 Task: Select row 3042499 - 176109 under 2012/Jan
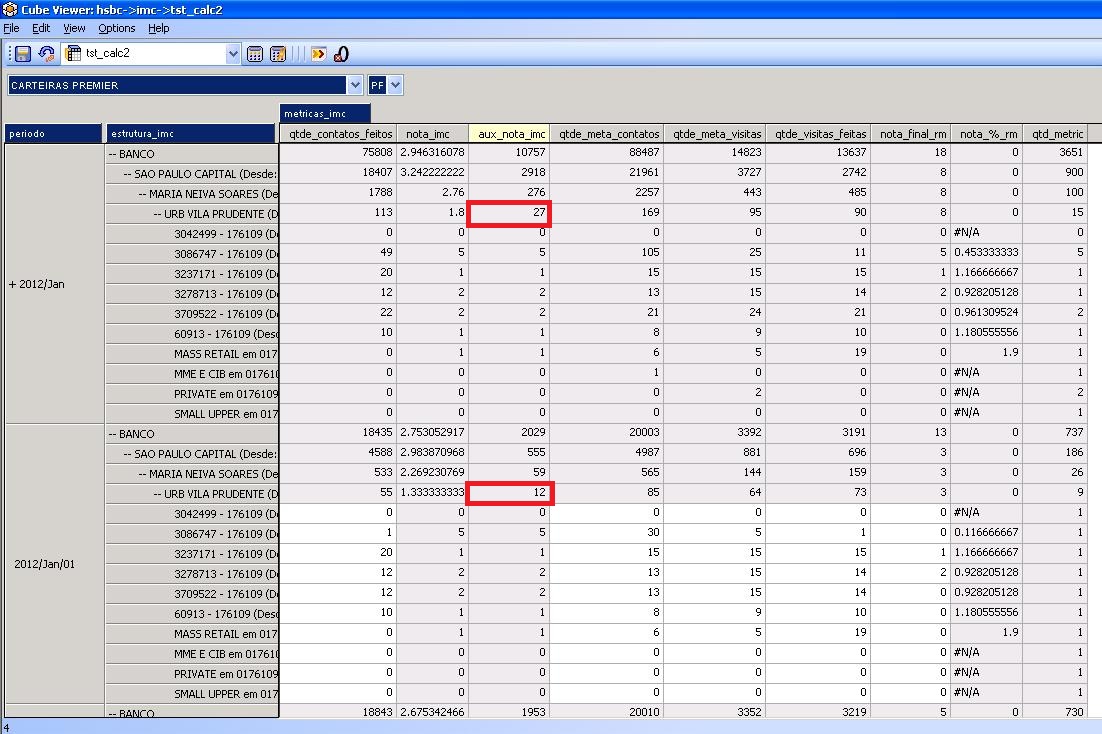pyautogui.click(x=192, y=234)
